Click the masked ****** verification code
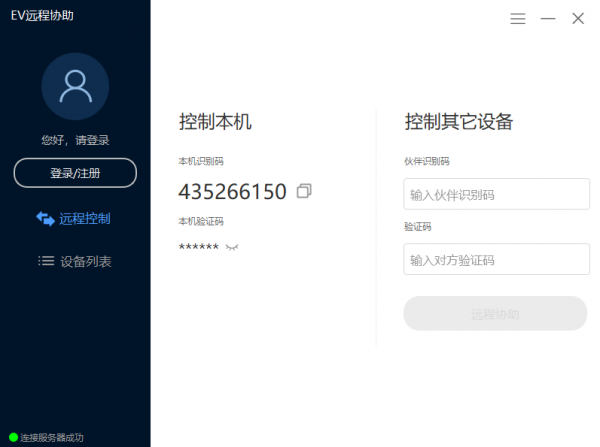 [x=199, y=247]
